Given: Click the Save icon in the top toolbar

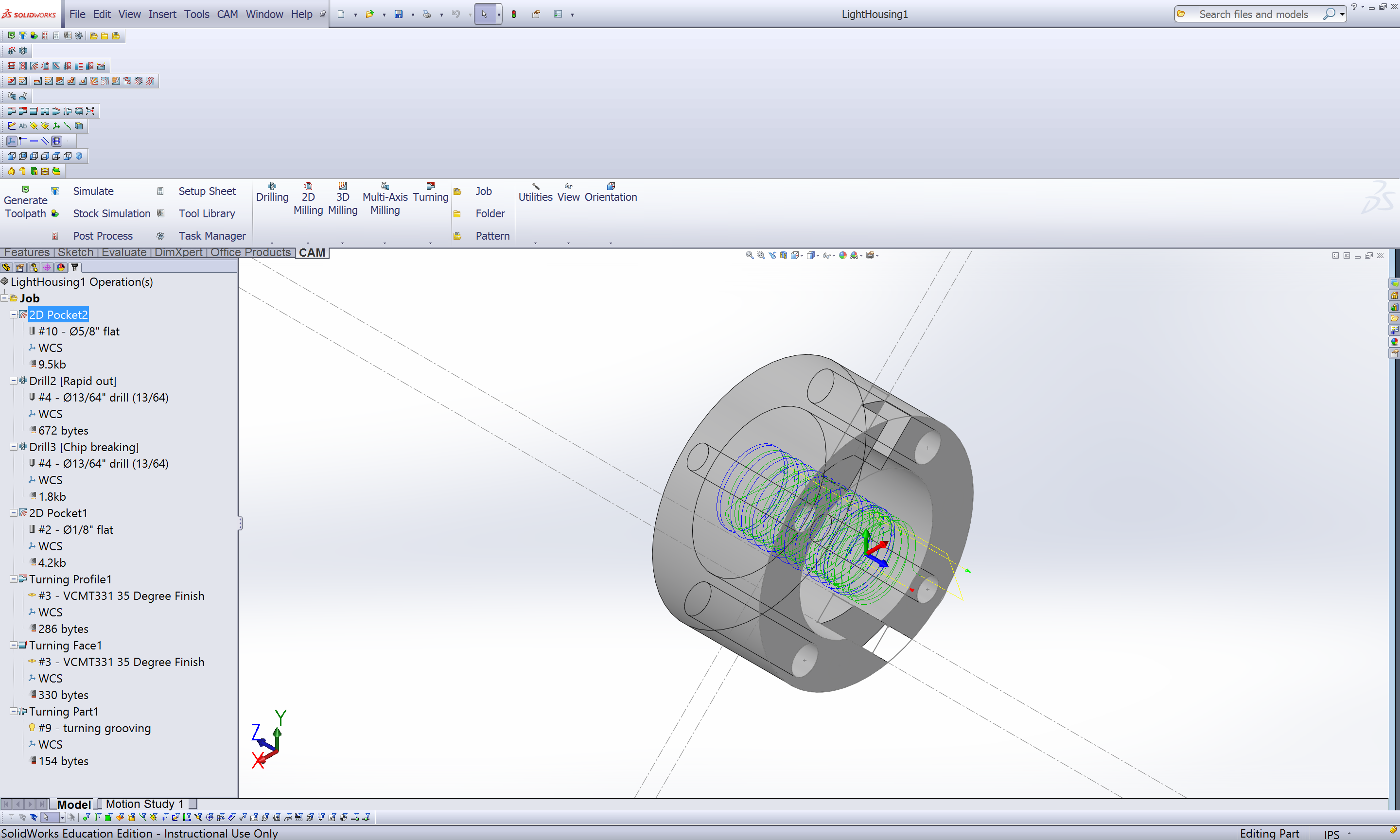Looking at the screenshot, I should 399,14.
